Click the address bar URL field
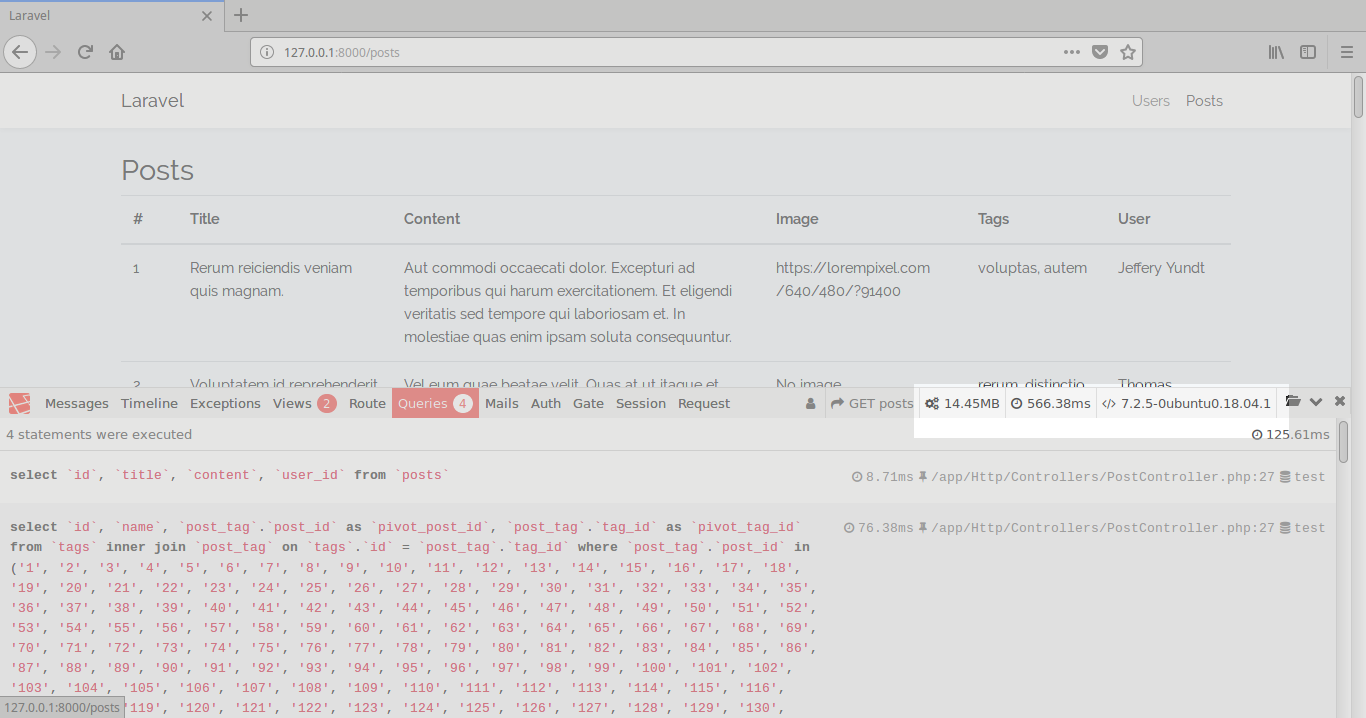 (x=650, y=52)
